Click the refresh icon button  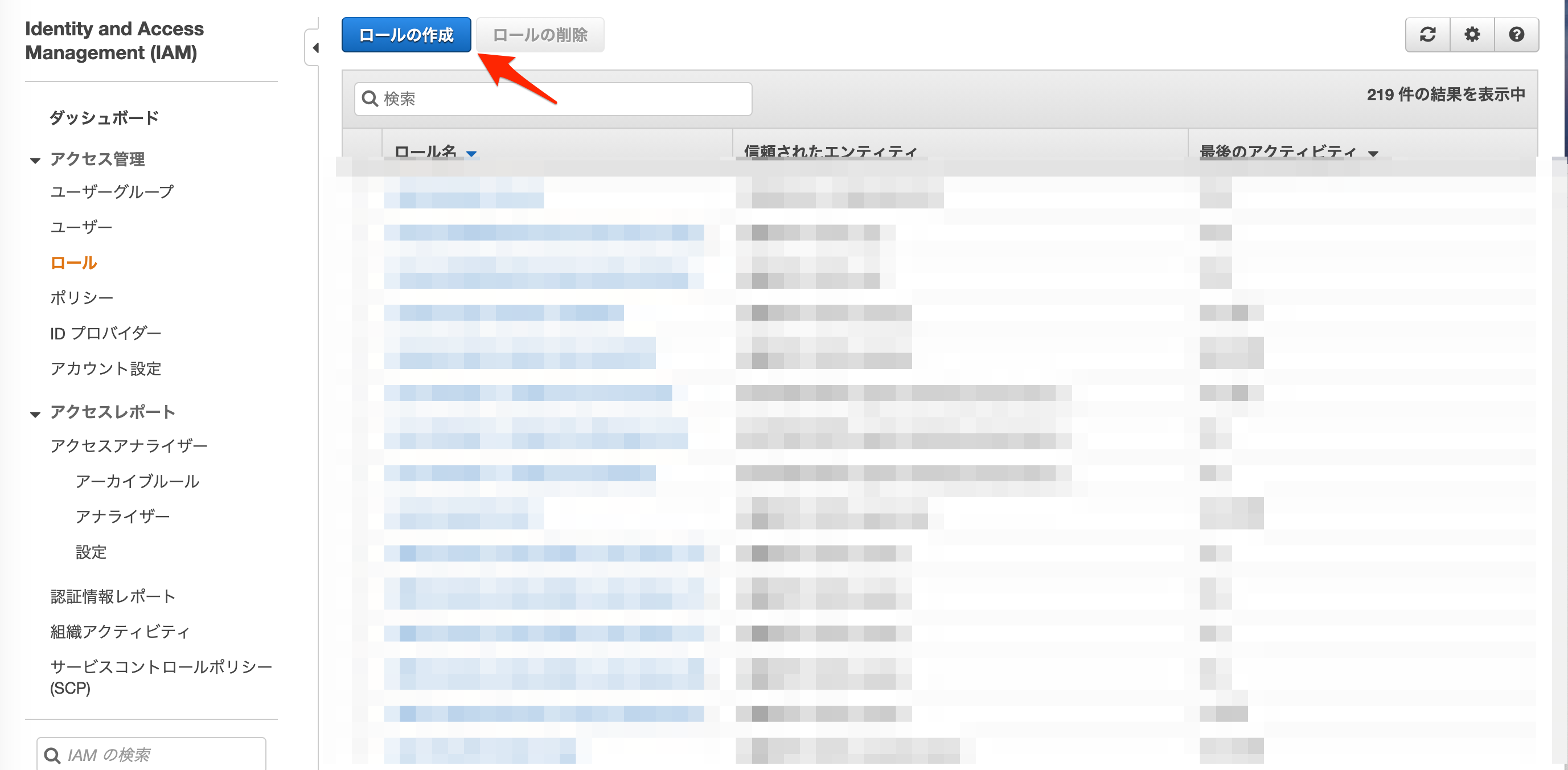tap(1427, 35)
